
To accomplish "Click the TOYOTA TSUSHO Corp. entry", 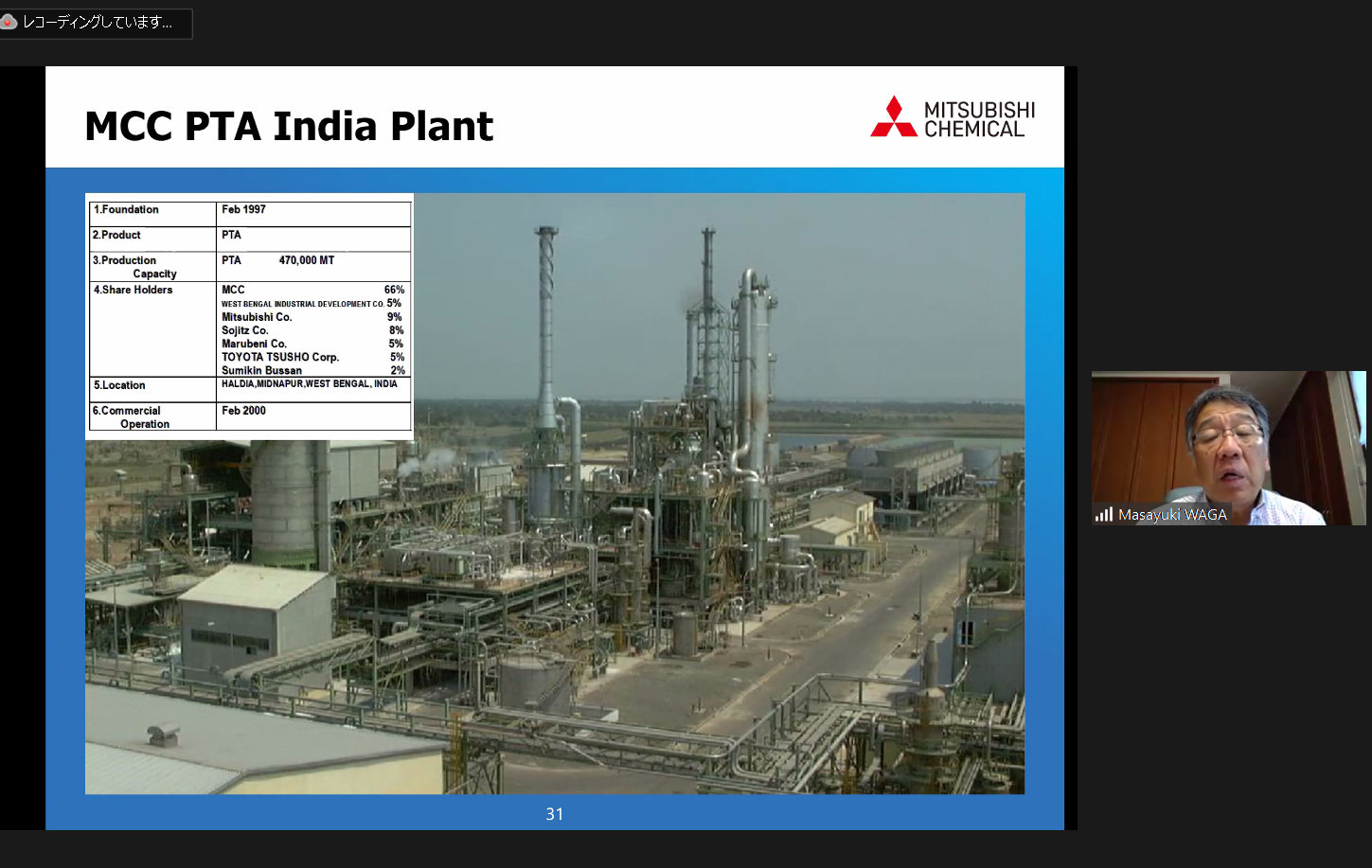I will (312, 357).
